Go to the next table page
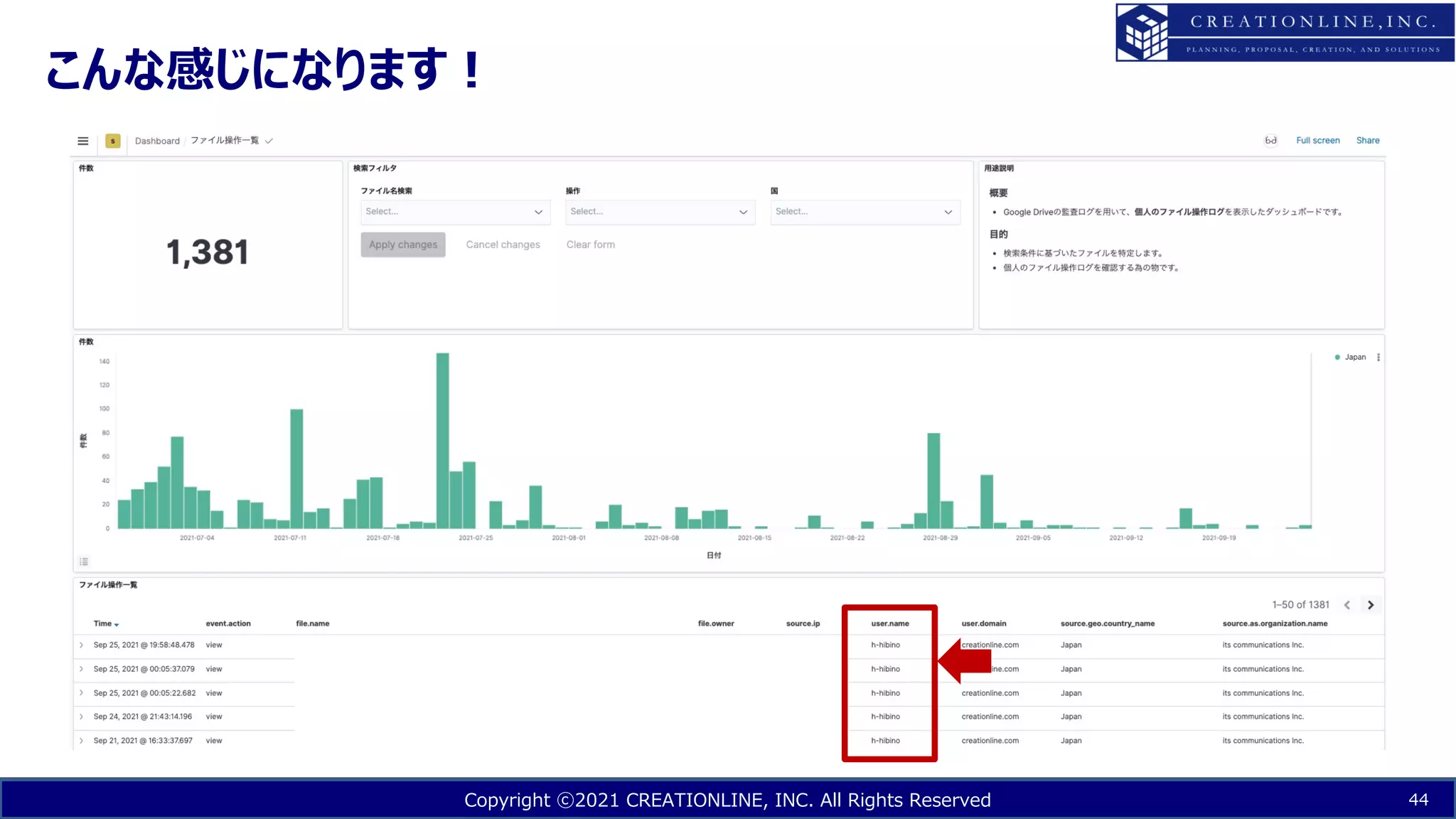 point(1371,605)
